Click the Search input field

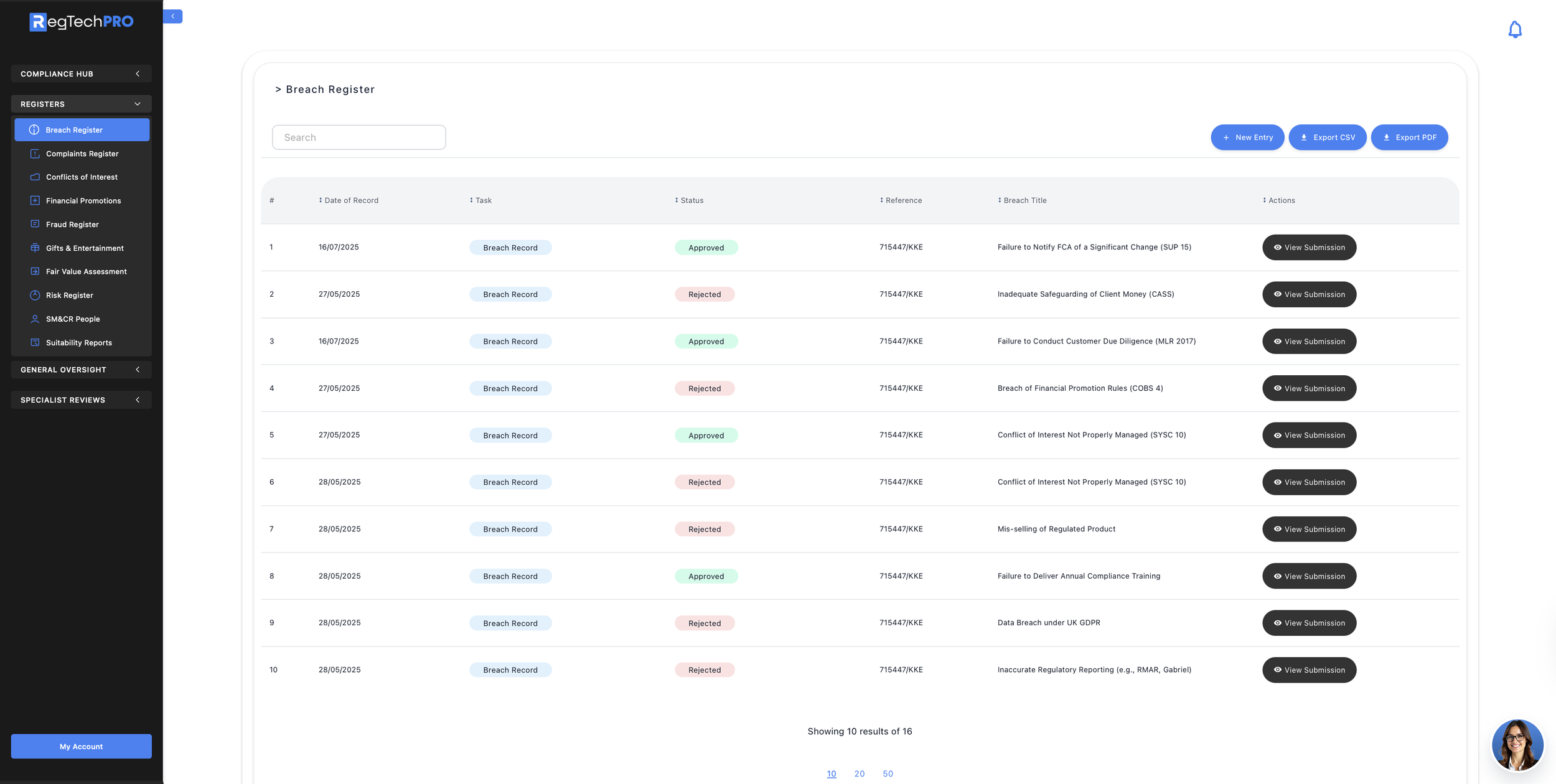[x=359, y=138]
